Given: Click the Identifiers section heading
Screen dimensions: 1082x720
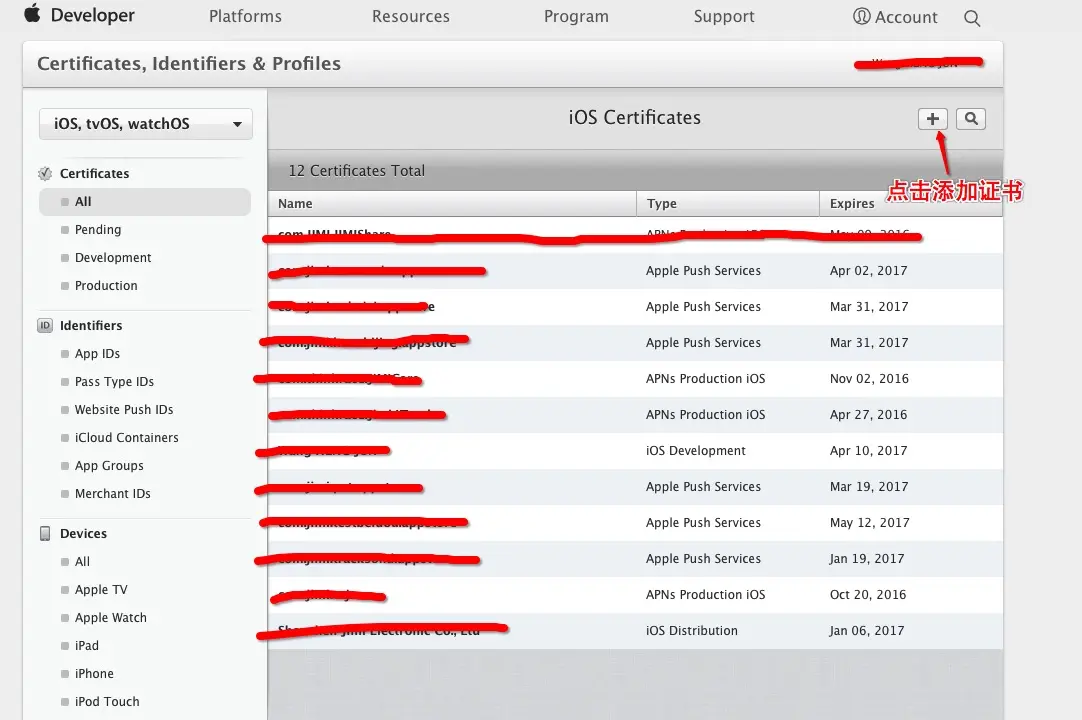Looking at the screenshot, I should pyautogui.click(x=91, y=325).
